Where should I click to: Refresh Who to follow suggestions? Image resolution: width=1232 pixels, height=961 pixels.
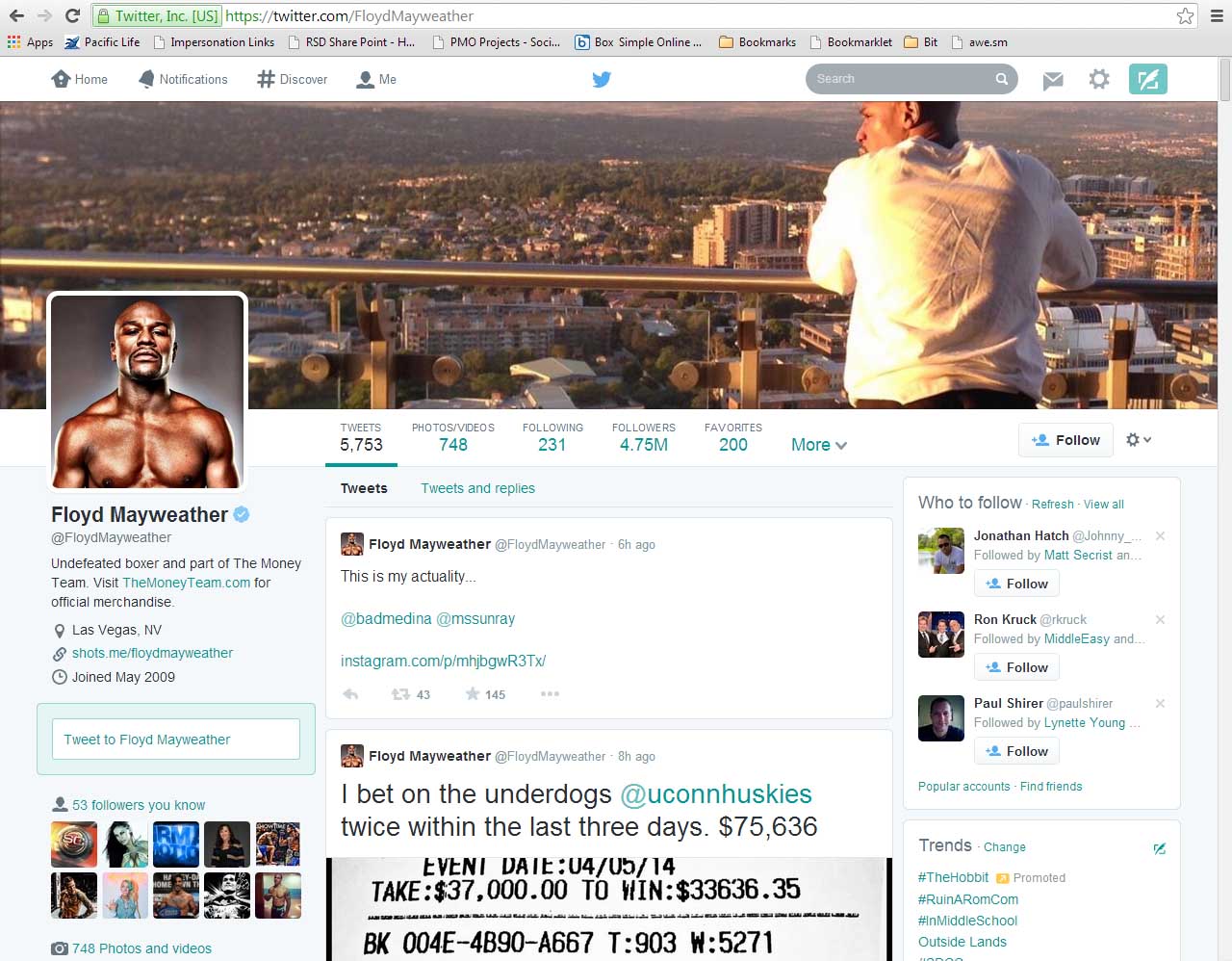pos(1052,505)
